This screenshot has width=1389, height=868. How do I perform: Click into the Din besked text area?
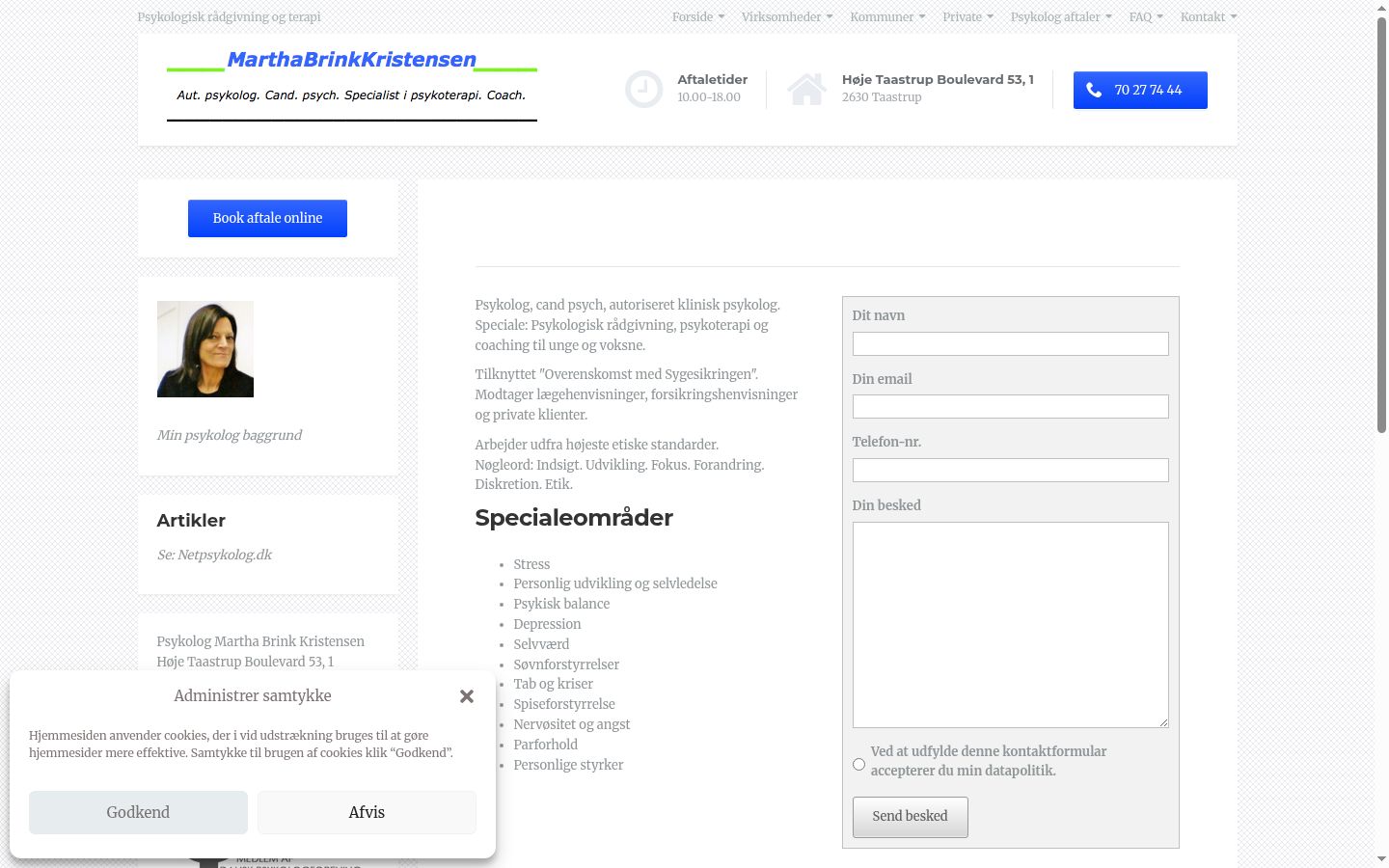point(1010,625)
